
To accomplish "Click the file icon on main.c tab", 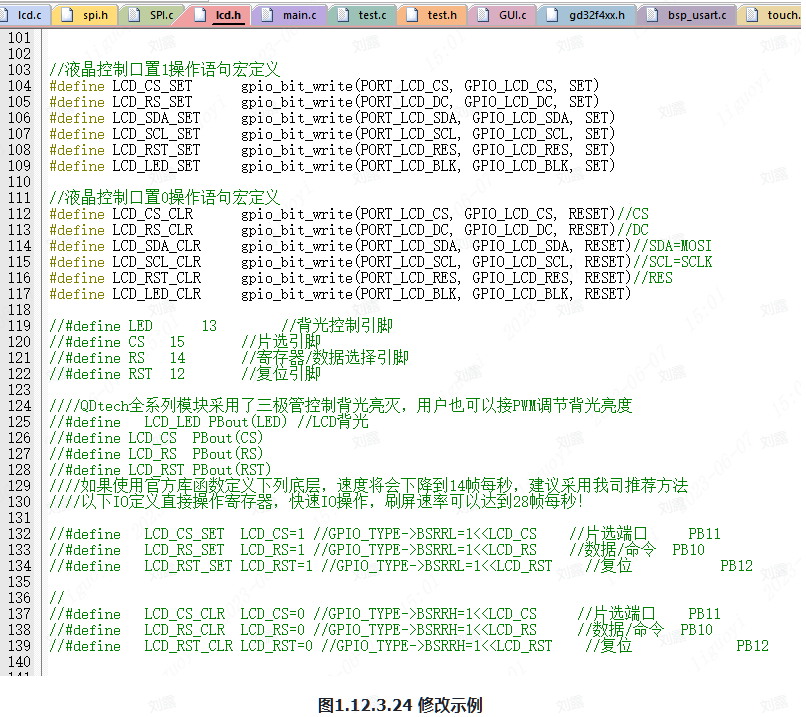I will 267,15.
